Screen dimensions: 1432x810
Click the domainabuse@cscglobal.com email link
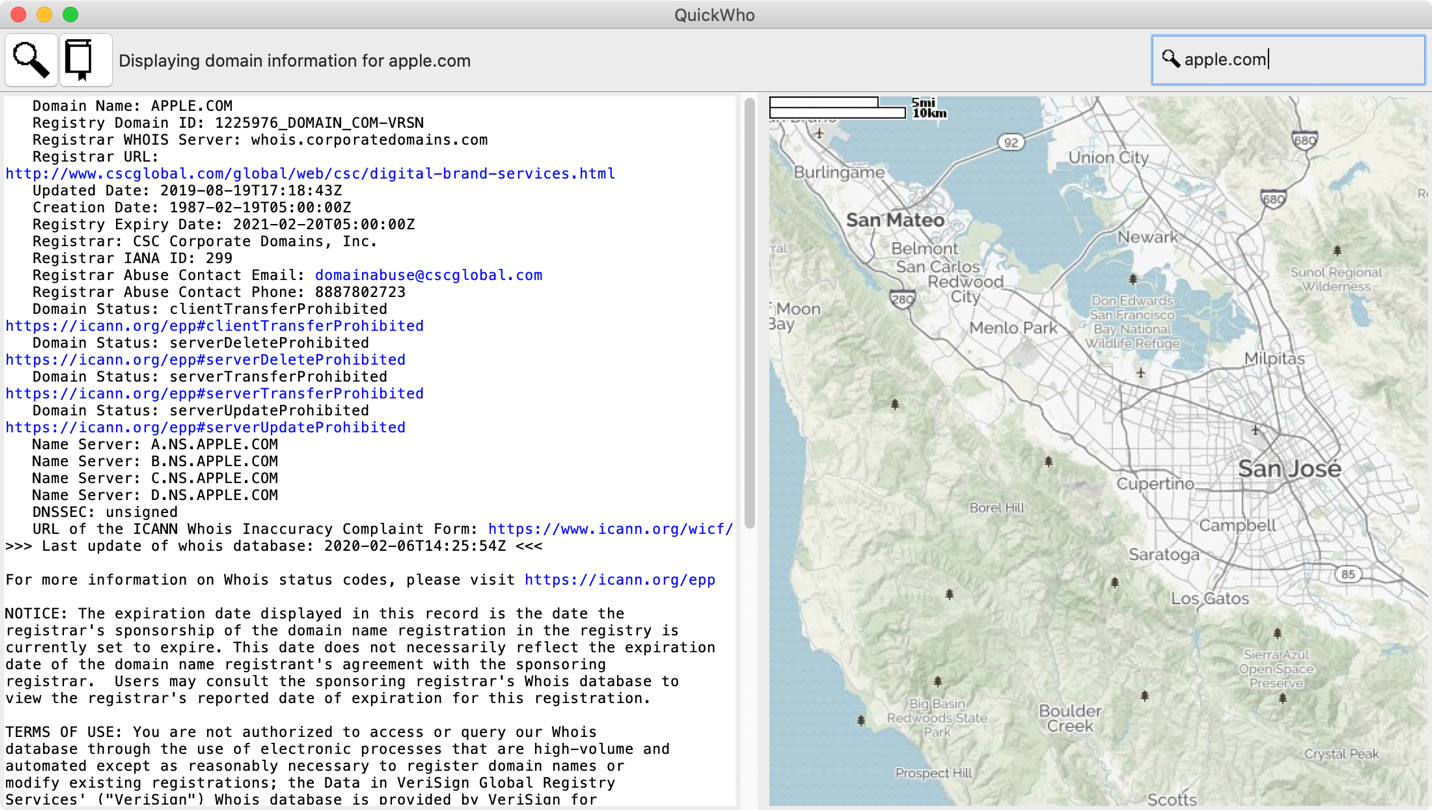click(429, 275)
